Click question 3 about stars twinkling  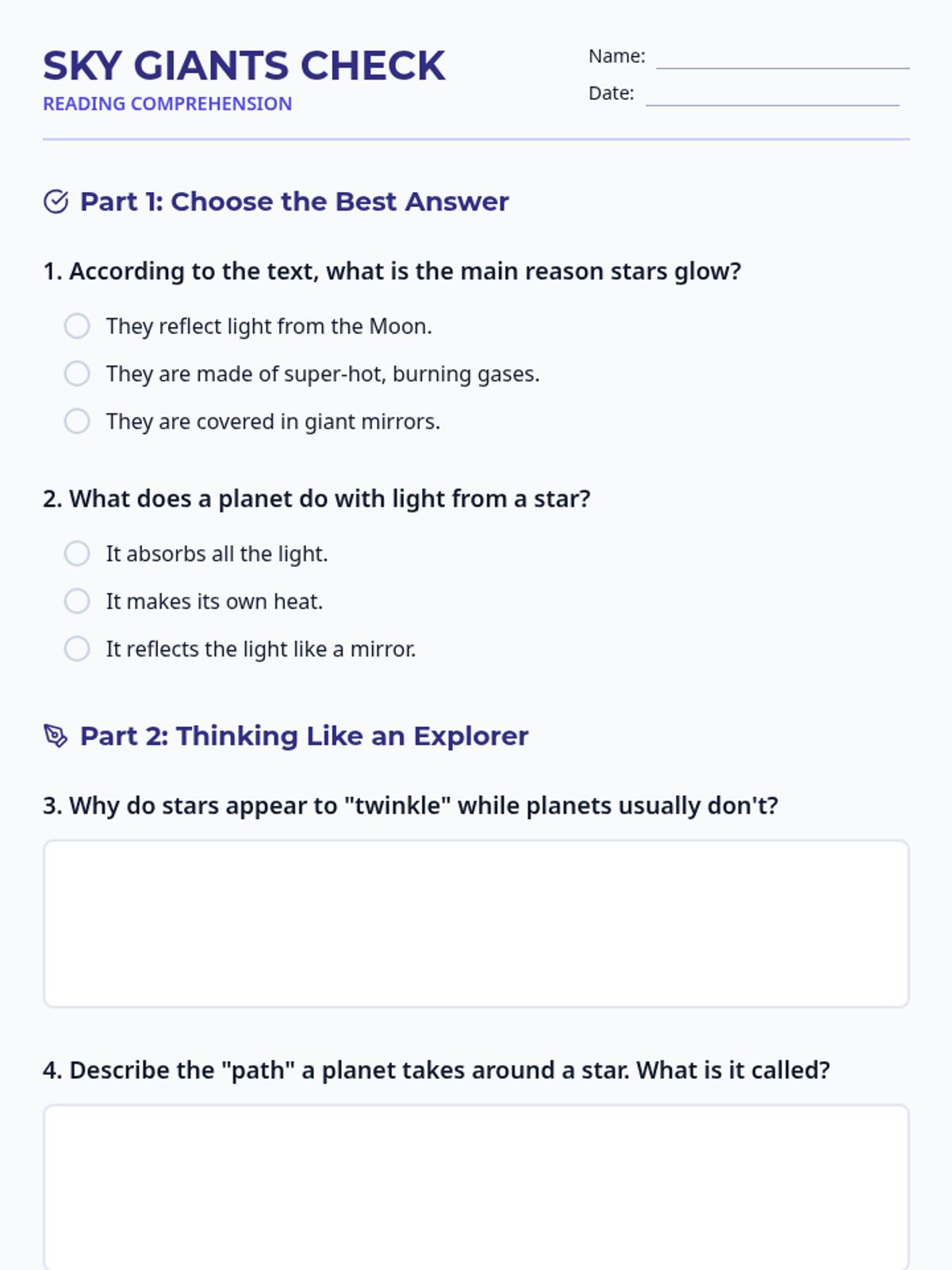click(x=410, y=806)
